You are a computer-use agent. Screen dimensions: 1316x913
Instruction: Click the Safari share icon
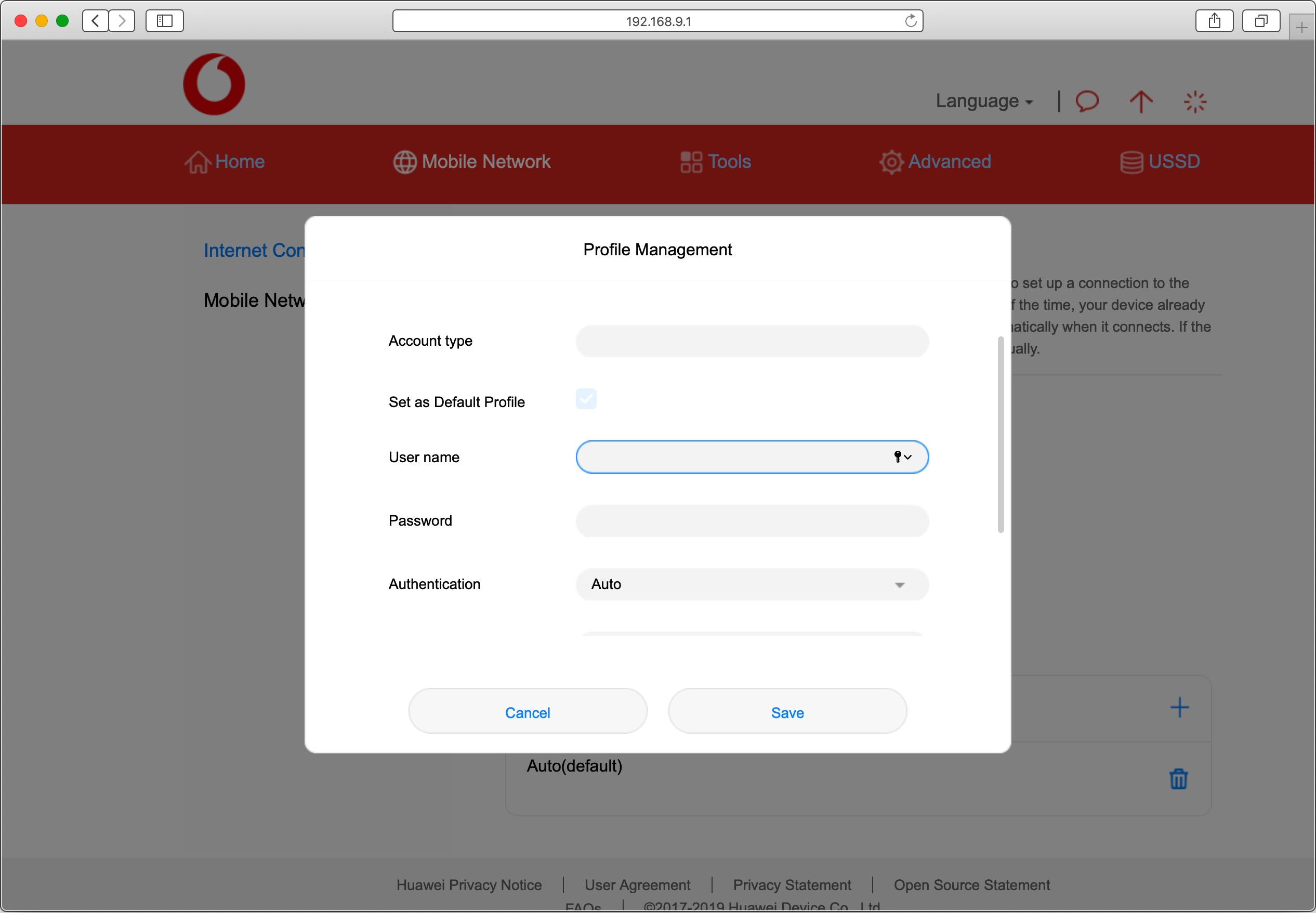click(x=1214, y=21)
